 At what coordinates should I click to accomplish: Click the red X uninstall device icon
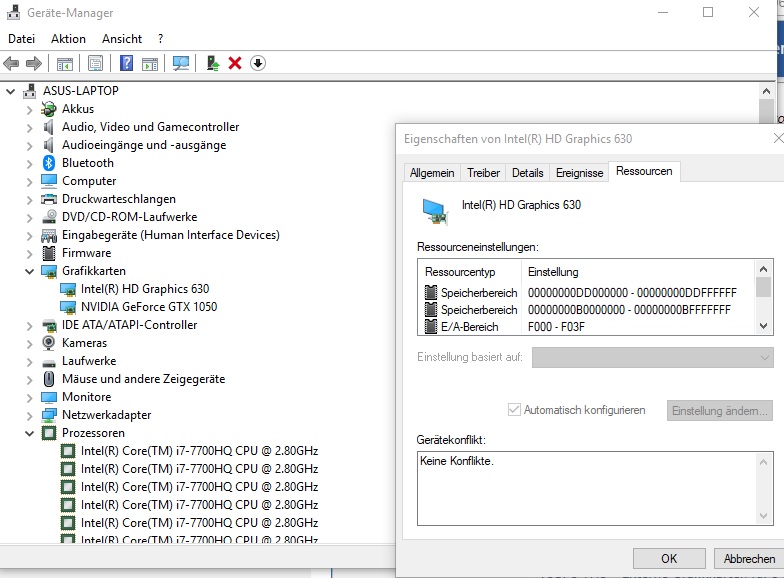click(x=235, y=63)
